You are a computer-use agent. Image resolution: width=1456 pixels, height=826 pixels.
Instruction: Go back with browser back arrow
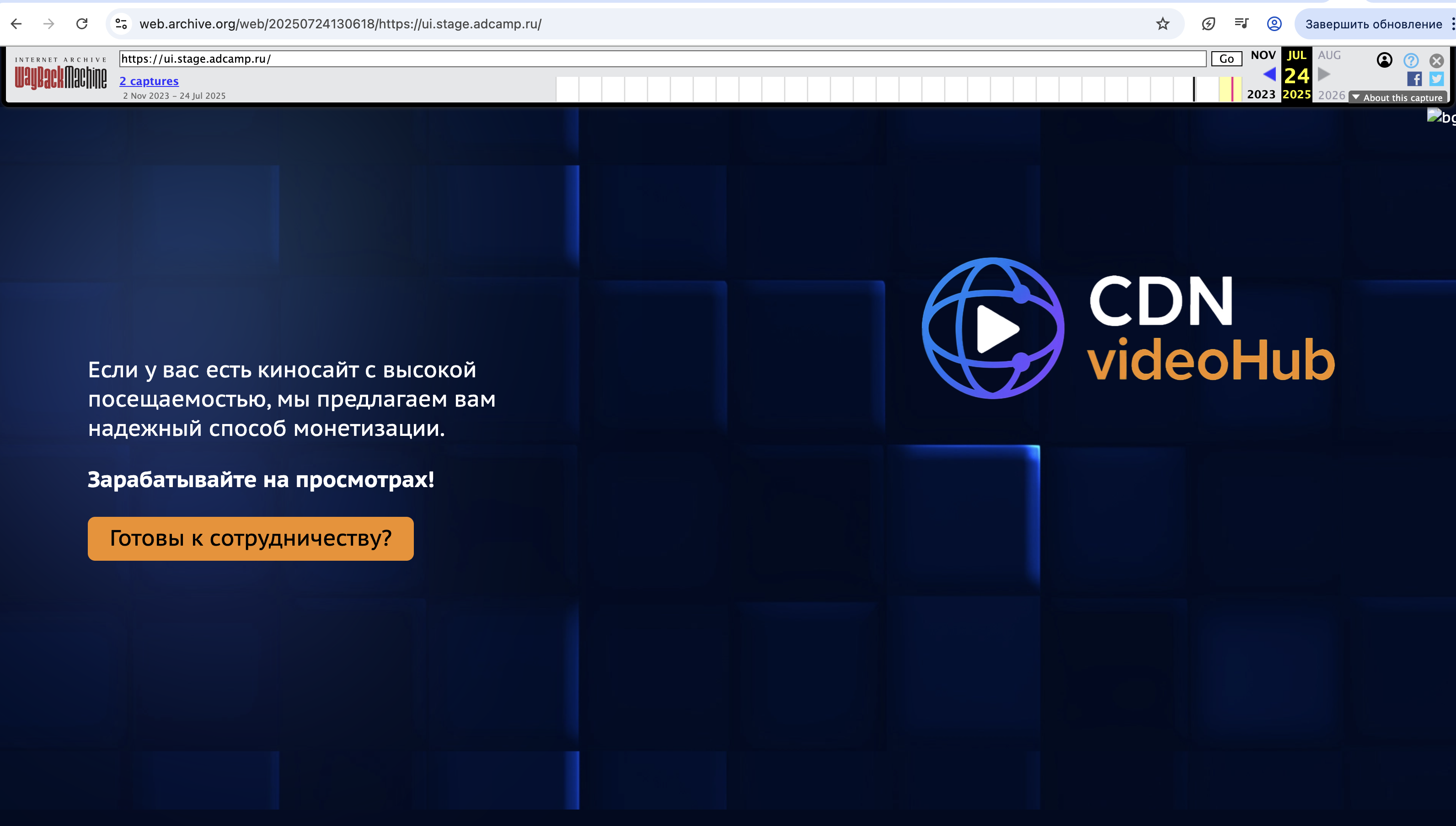click(x=16, y=24)
